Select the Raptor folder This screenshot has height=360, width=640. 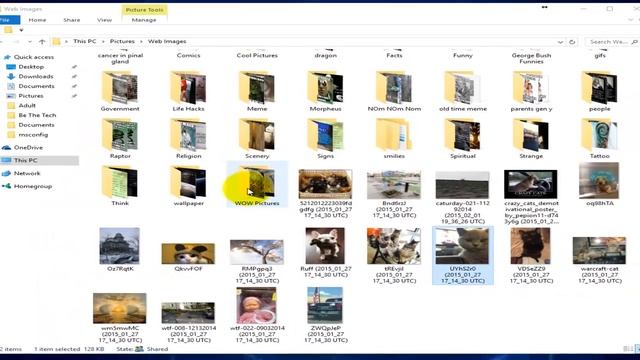click(x=120, y=139)
